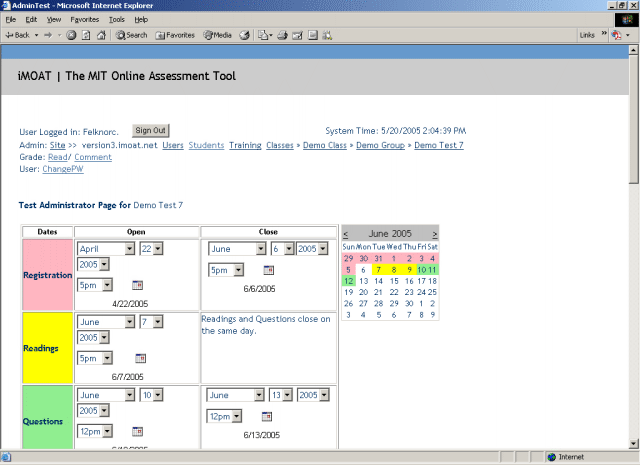Open the Favorites toolbar button

click(175, 35)
